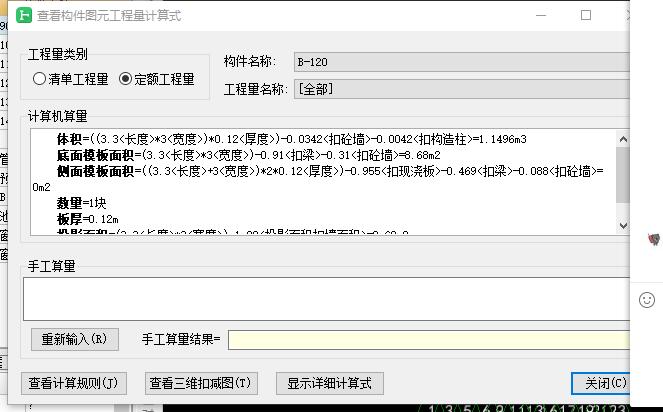Click inside the 手工算量 text area
The image size is (663, 412).
coord(326,299)
